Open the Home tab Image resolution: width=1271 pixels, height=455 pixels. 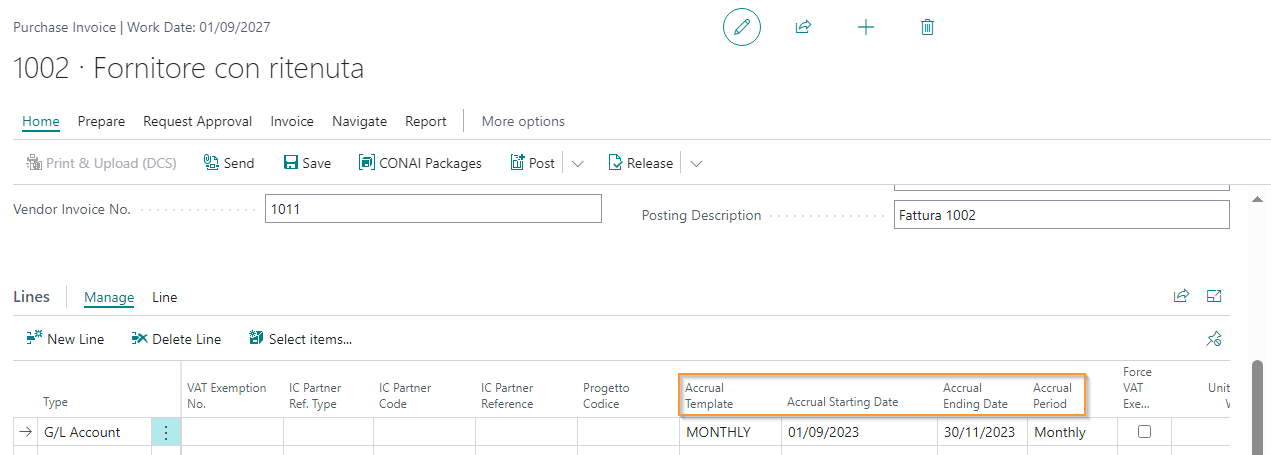point(41,121)
